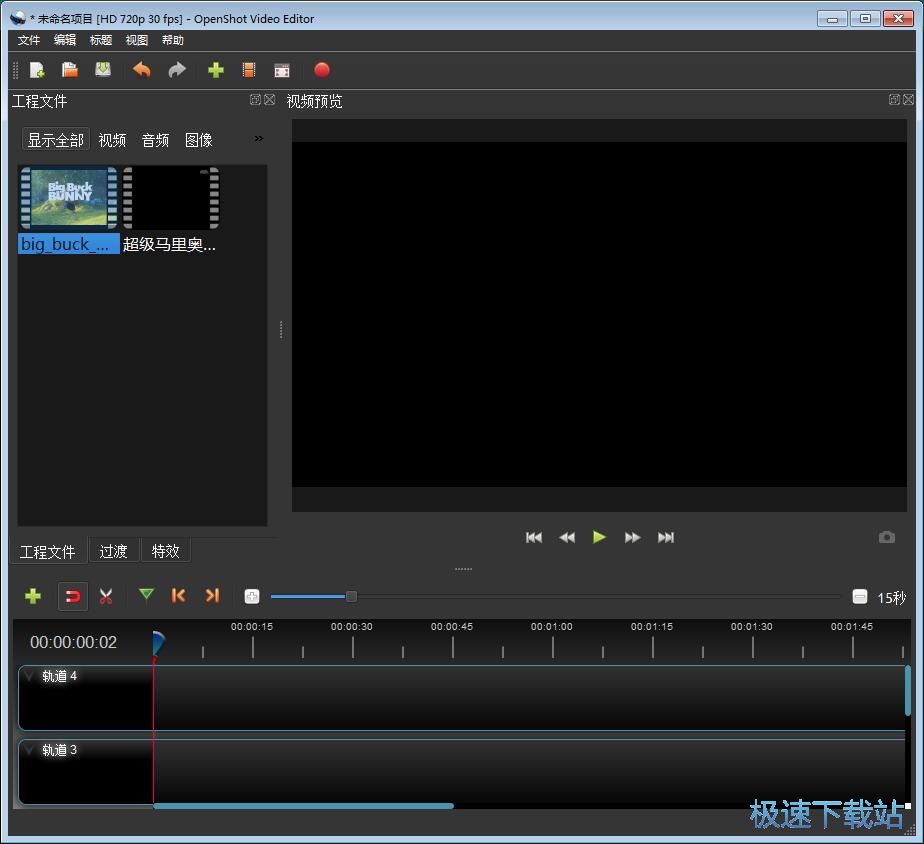Collapse track 轨道 4 with its arrow
Screen dimensions: 924x844
click(29, 677)
